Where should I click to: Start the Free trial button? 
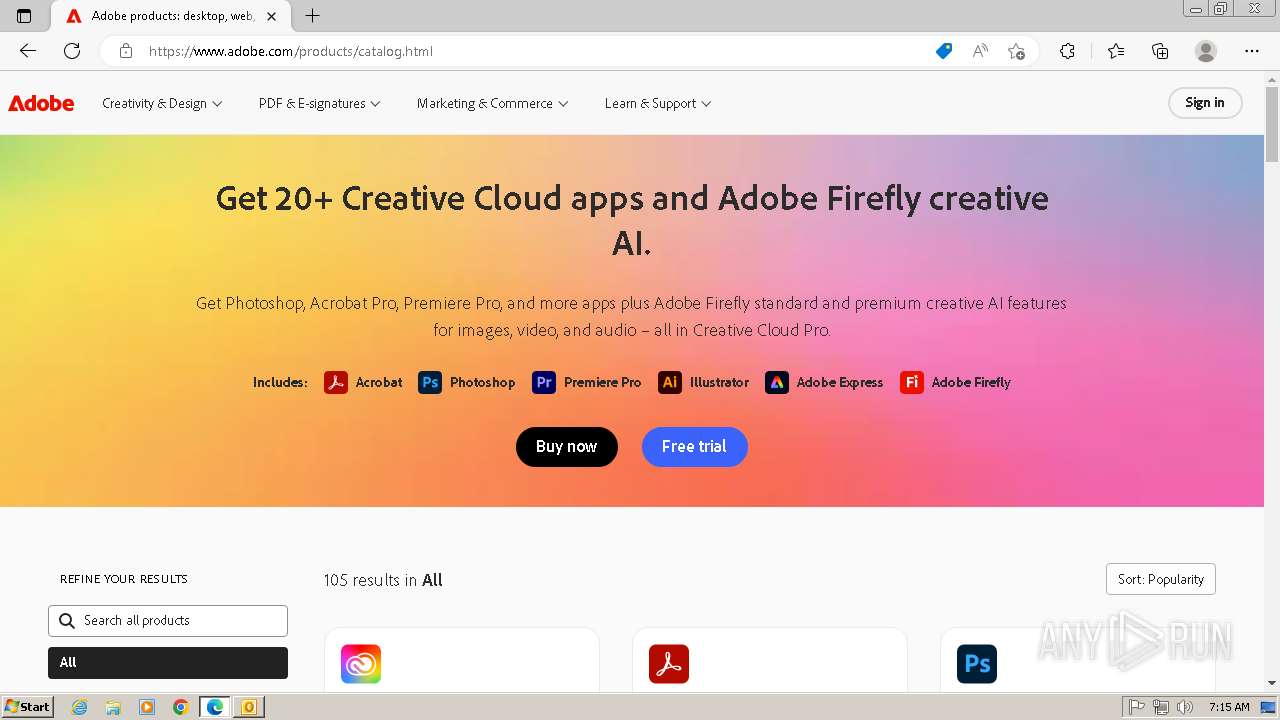pos(695,446)
